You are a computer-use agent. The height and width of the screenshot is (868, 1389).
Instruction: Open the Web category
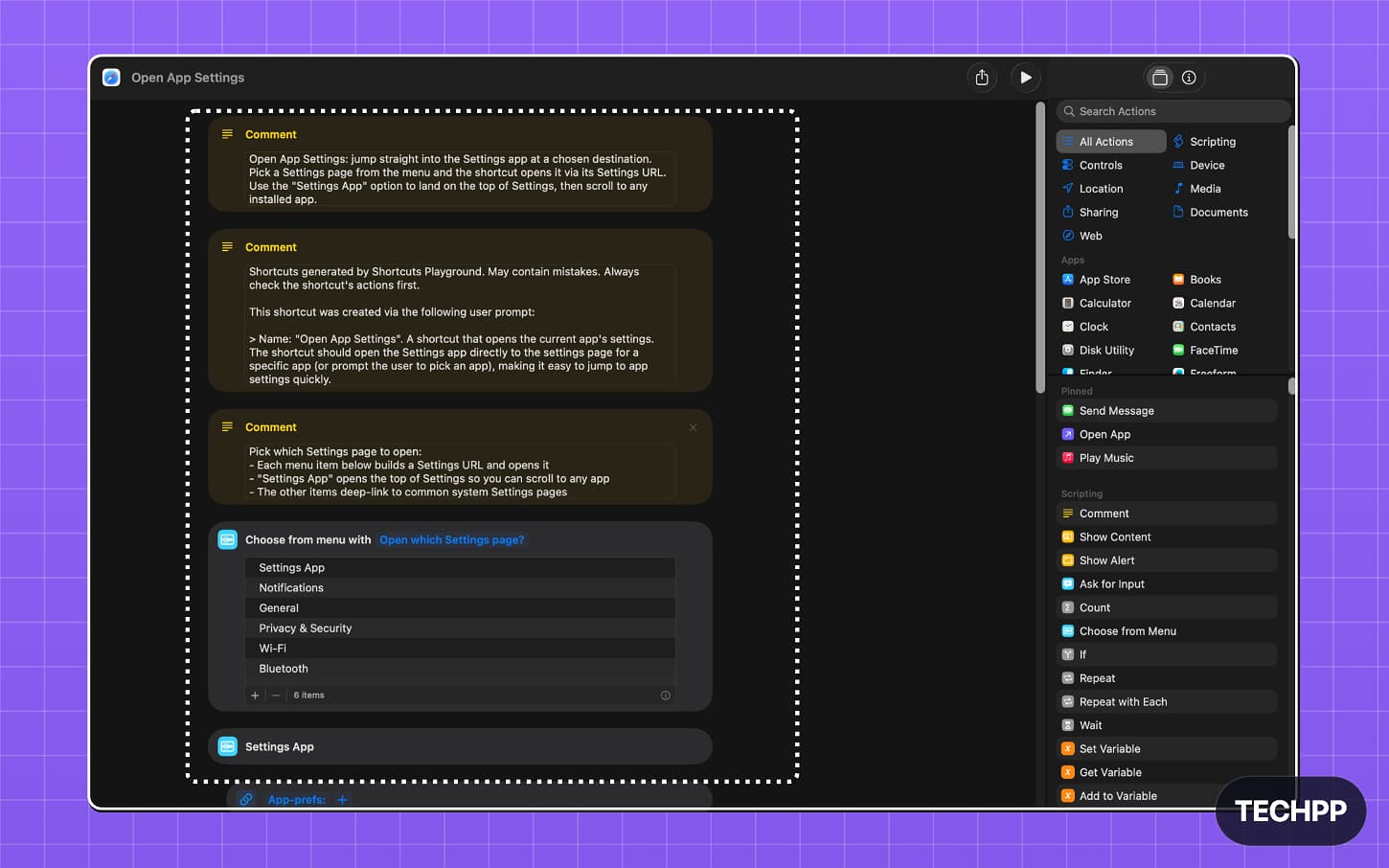click(x=1082, y=236)
